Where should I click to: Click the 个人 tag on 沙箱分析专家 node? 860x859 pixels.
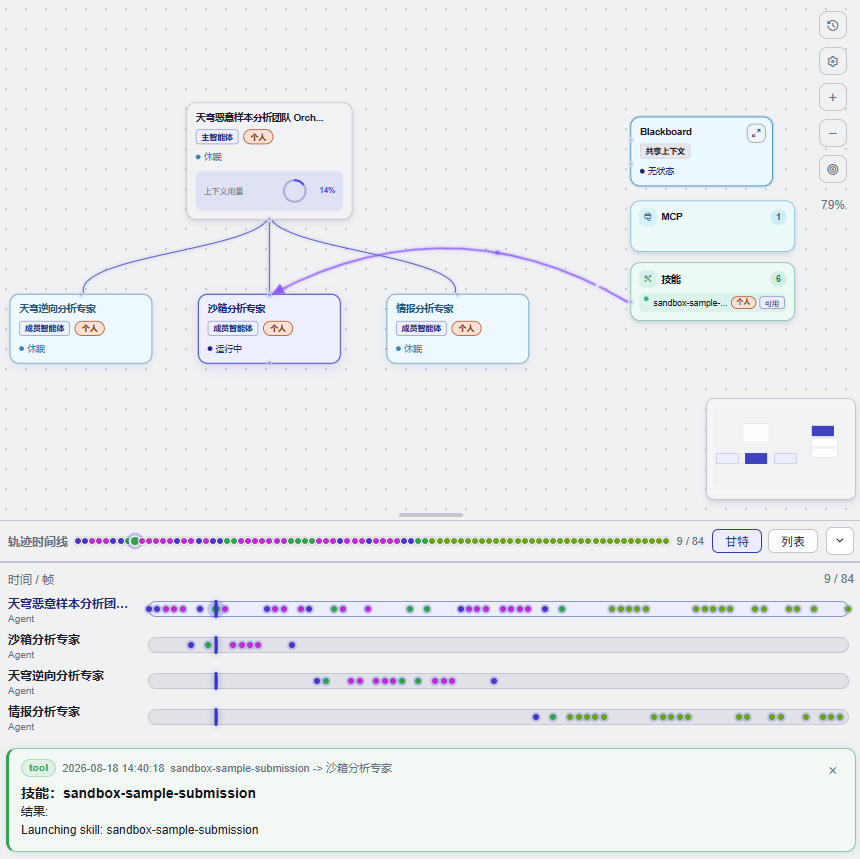(278, 329)
